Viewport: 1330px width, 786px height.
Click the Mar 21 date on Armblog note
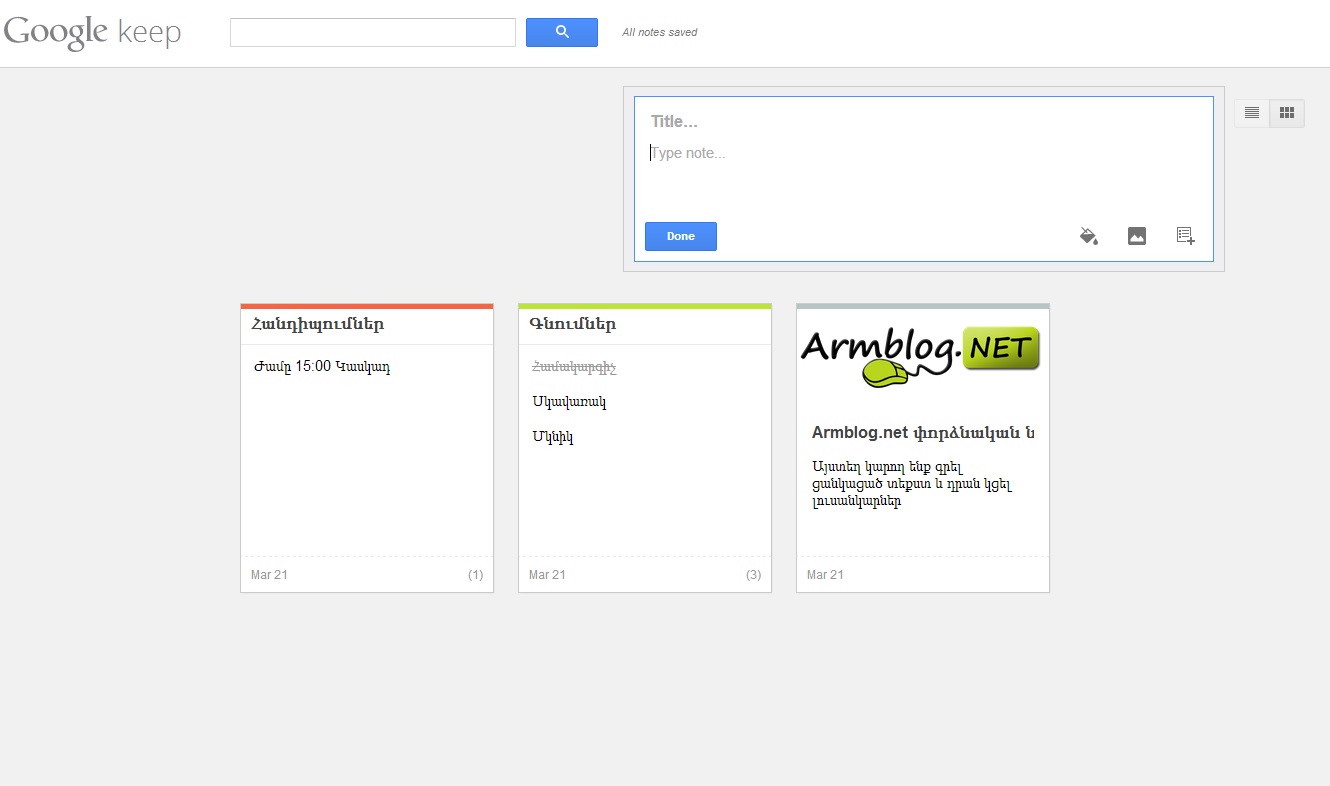(825, 575)
